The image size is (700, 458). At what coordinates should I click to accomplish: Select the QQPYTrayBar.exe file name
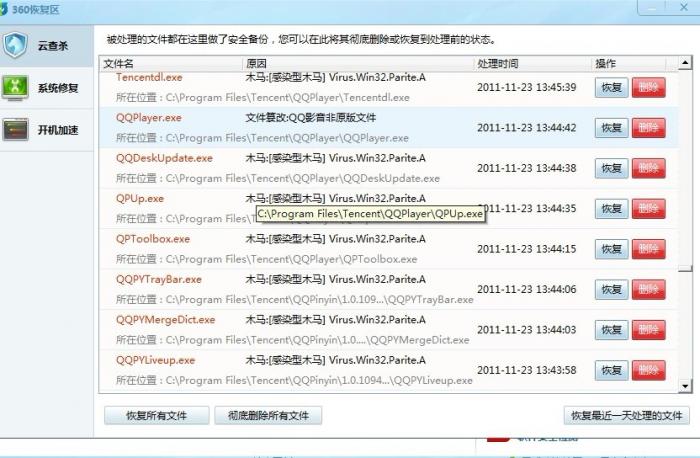coord(159,279)
